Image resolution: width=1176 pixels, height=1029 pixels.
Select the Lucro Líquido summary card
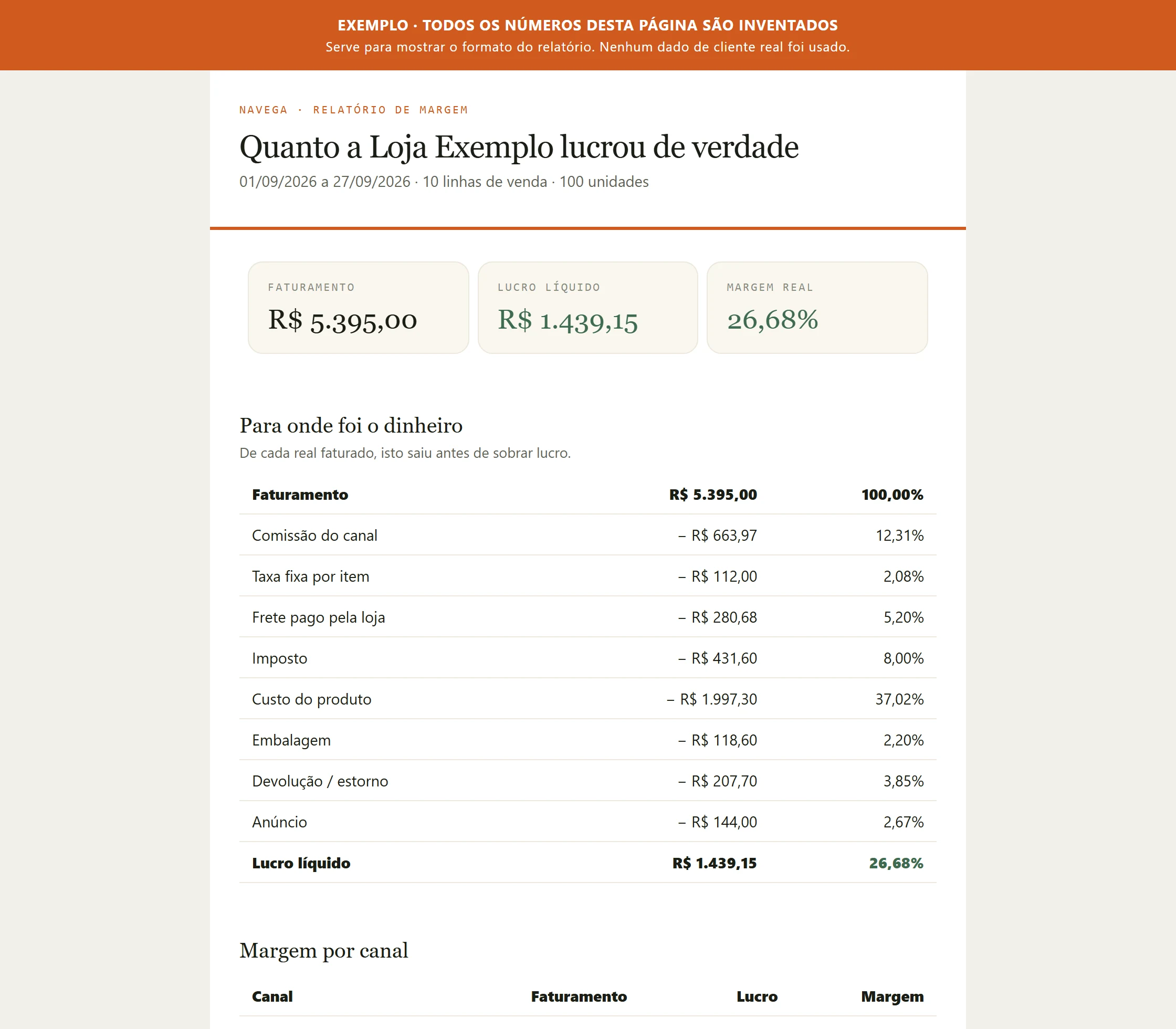pyautogui.click(x=587, y=308)
